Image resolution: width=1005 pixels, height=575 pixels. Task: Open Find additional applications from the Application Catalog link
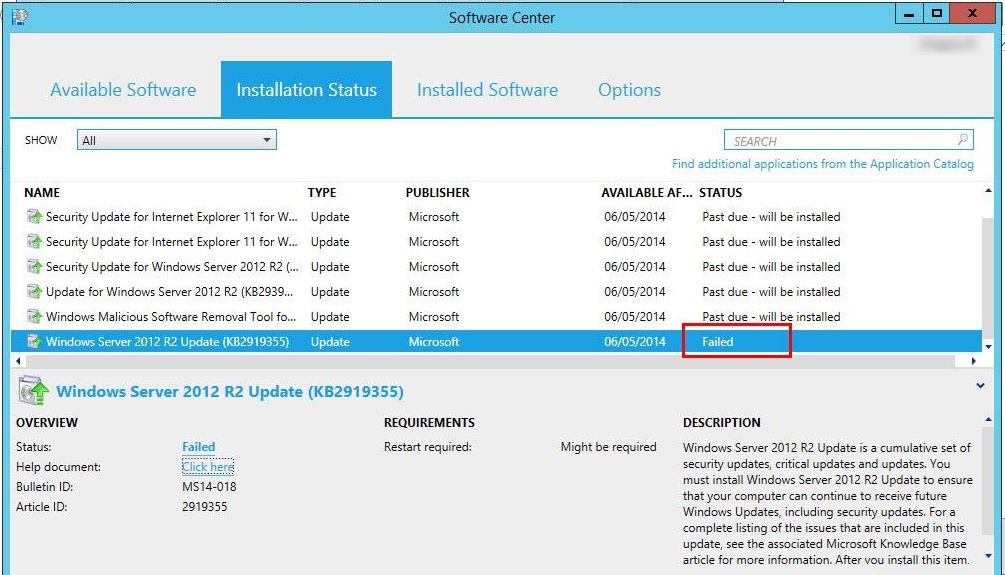822,164
